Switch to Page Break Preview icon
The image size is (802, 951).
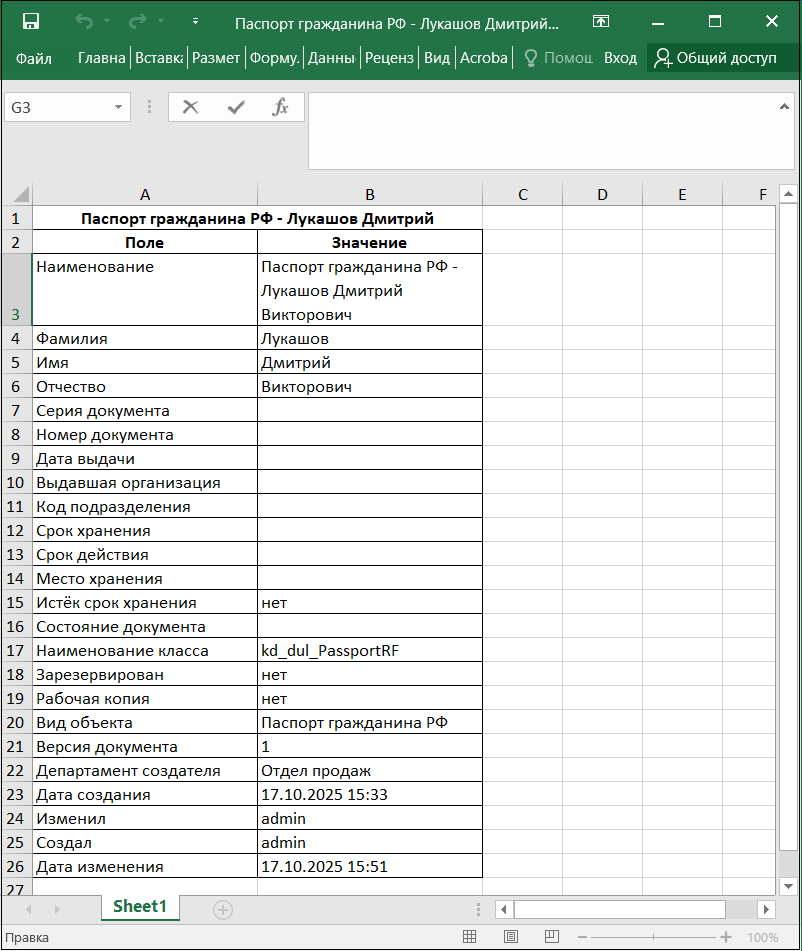(x=551, y=936)
